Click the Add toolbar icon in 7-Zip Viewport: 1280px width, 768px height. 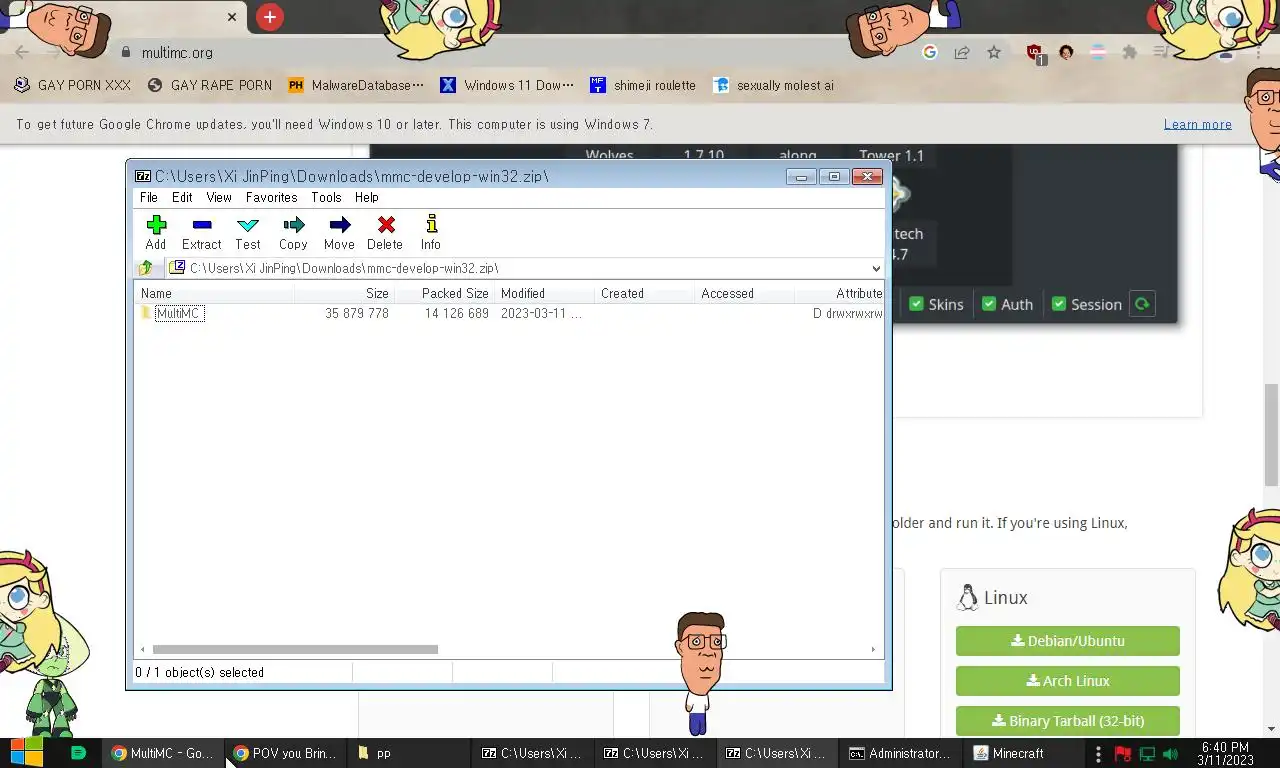coord(156,232)
